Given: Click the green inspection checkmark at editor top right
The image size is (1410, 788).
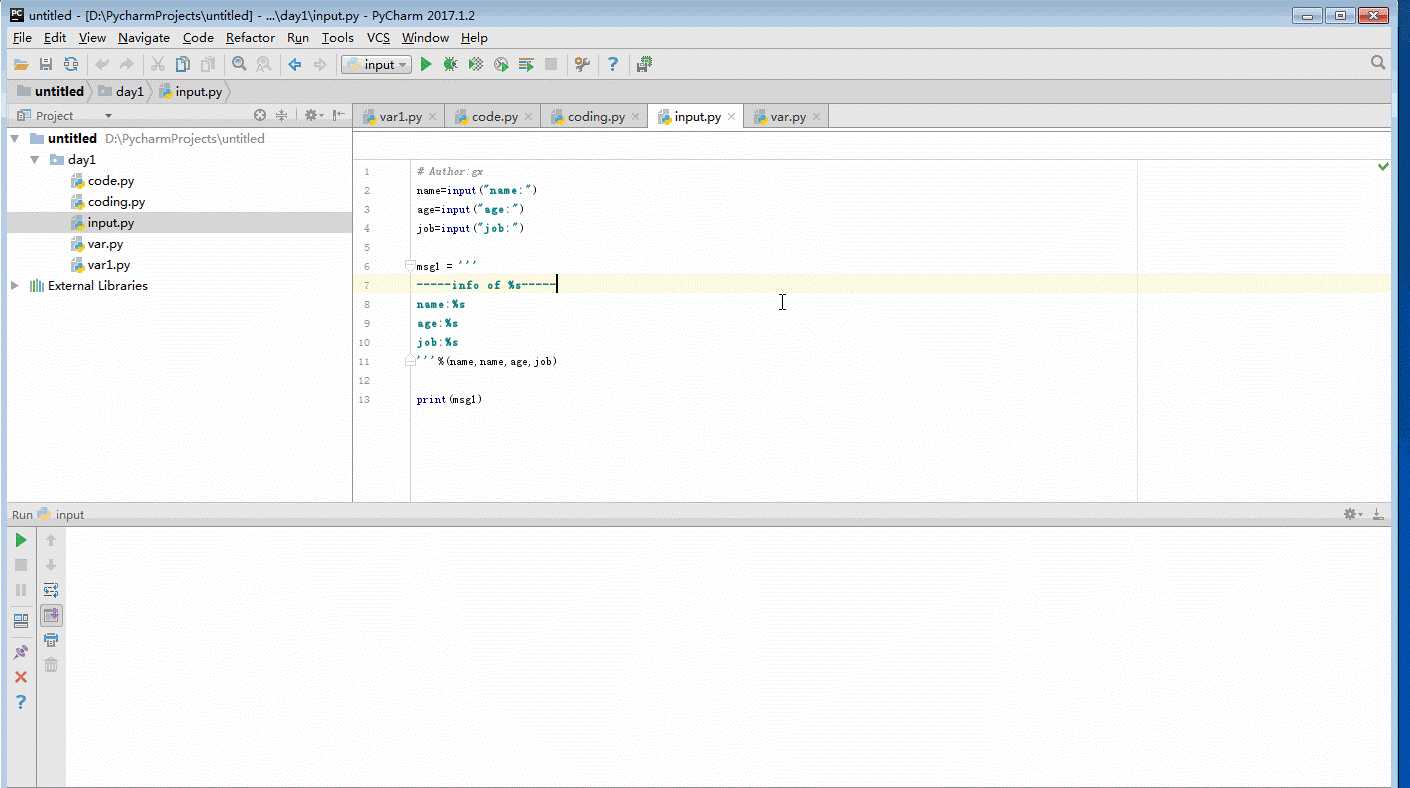Looking at the screenshot, I should tap(1383, 166).
